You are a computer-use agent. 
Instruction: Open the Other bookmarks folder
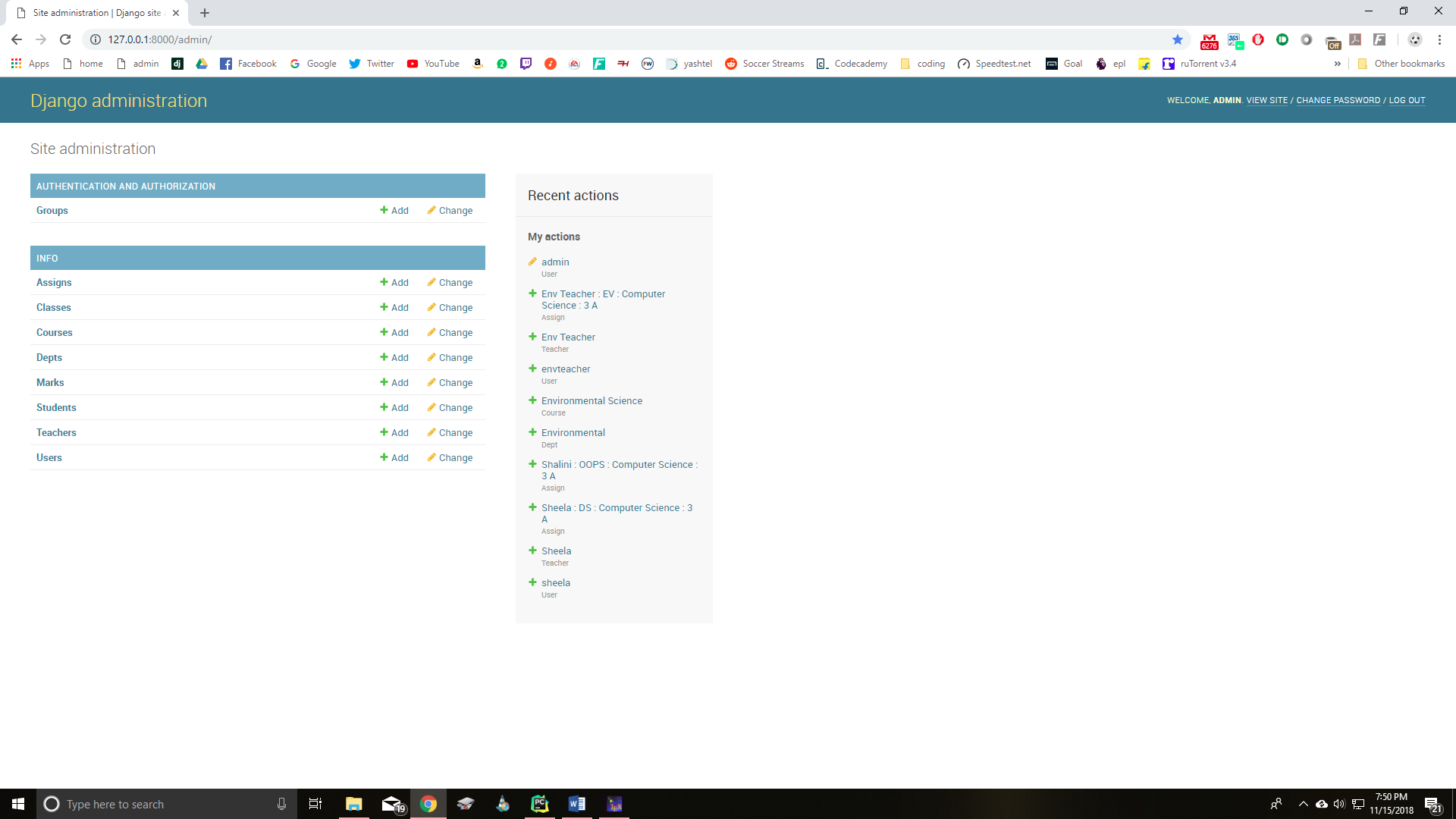coord(1401,64)
